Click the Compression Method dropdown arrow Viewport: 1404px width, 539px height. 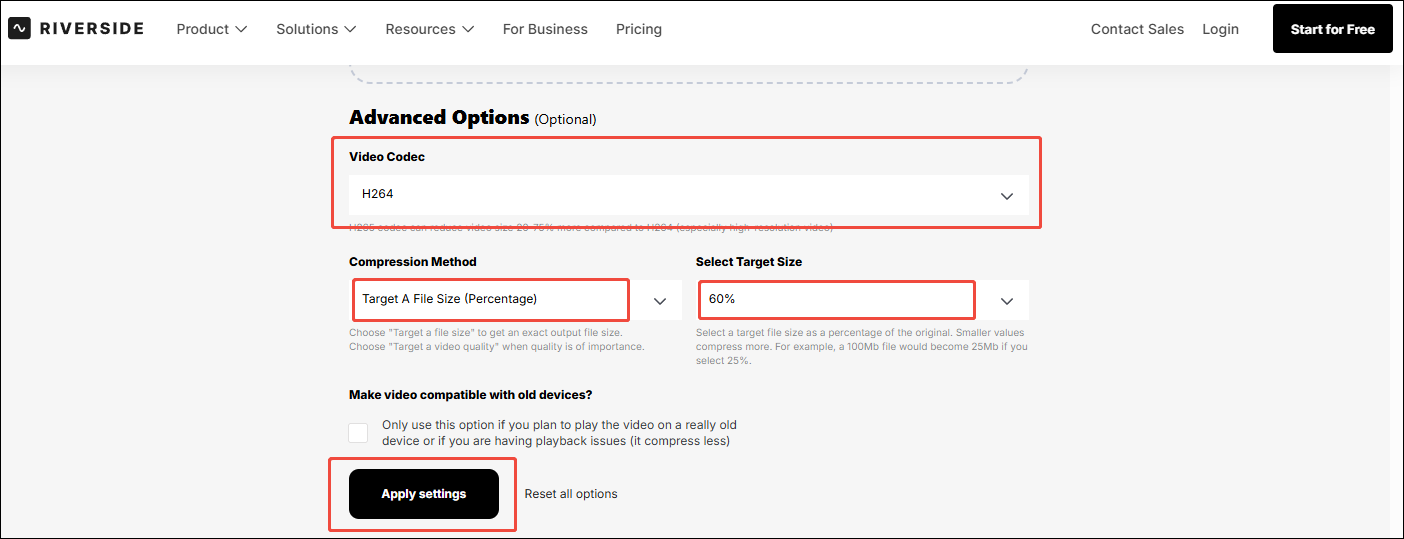(x=660, y=300)
